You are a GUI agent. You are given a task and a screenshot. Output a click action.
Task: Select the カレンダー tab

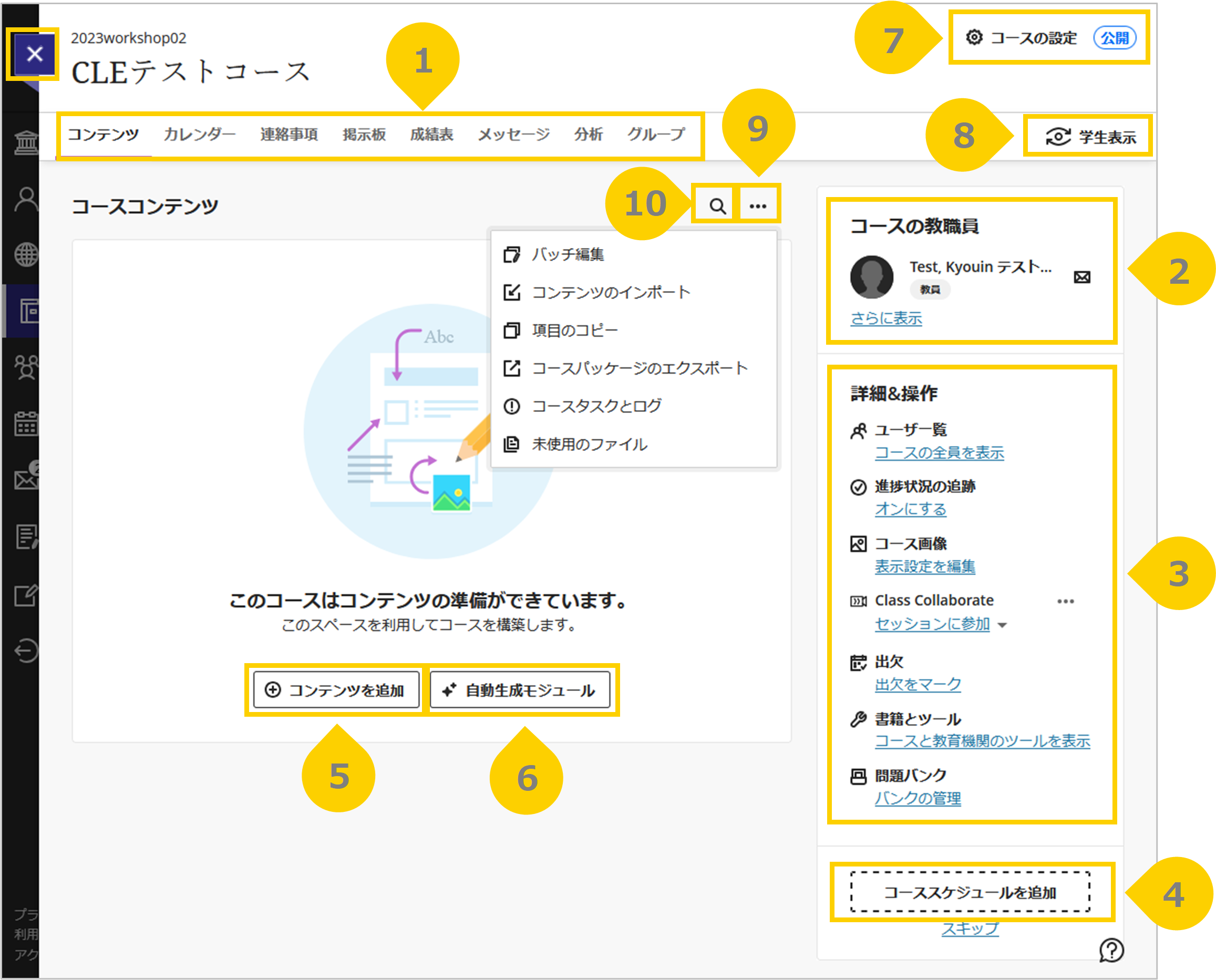tap(199, 135)
